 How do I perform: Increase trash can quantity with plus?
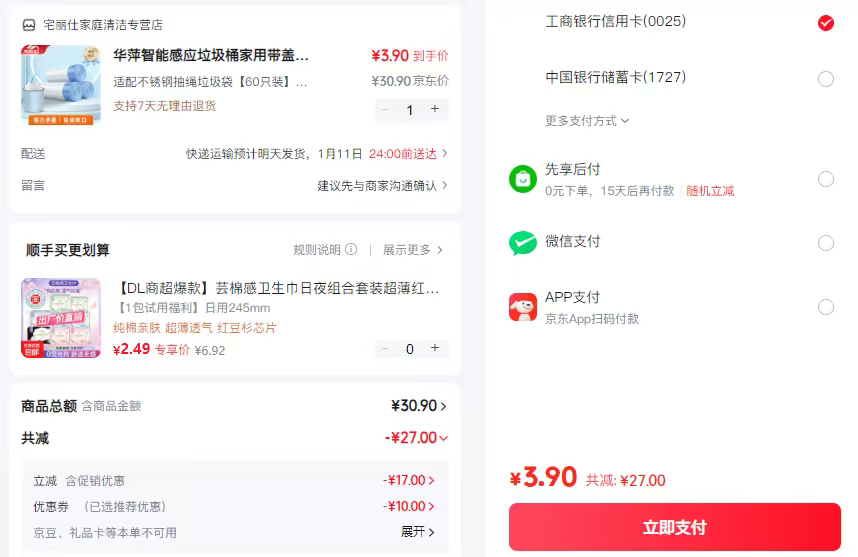435,109
